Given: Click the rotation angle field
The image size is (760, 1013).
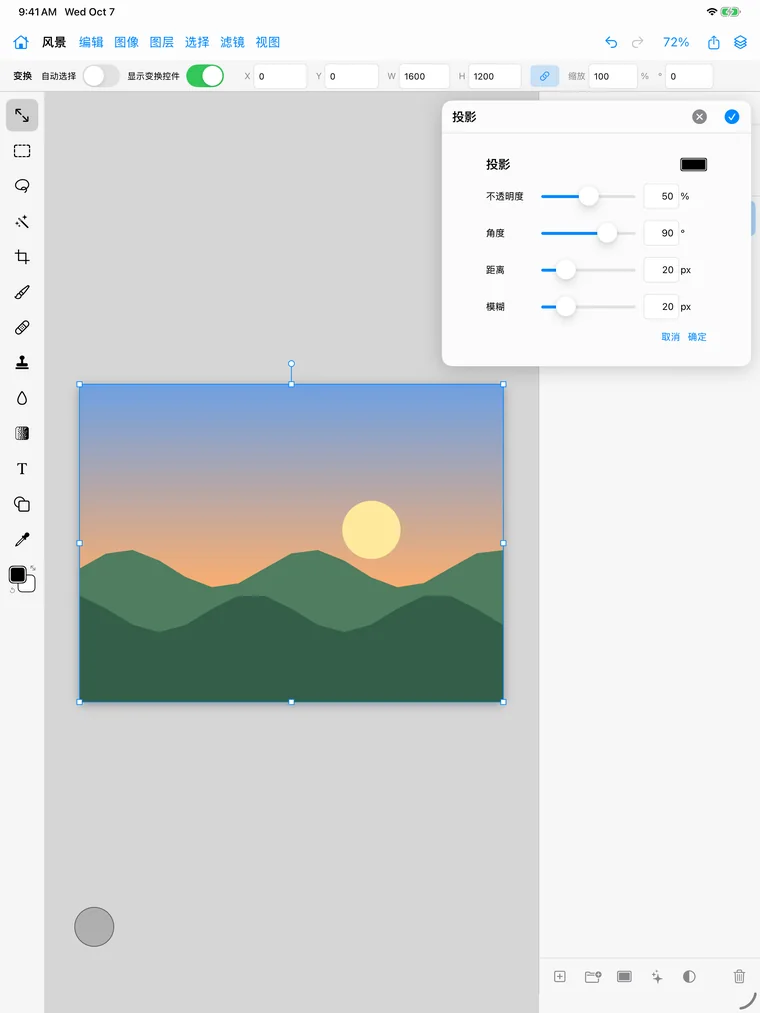Looking at the screenshot, I should point(689,76).
